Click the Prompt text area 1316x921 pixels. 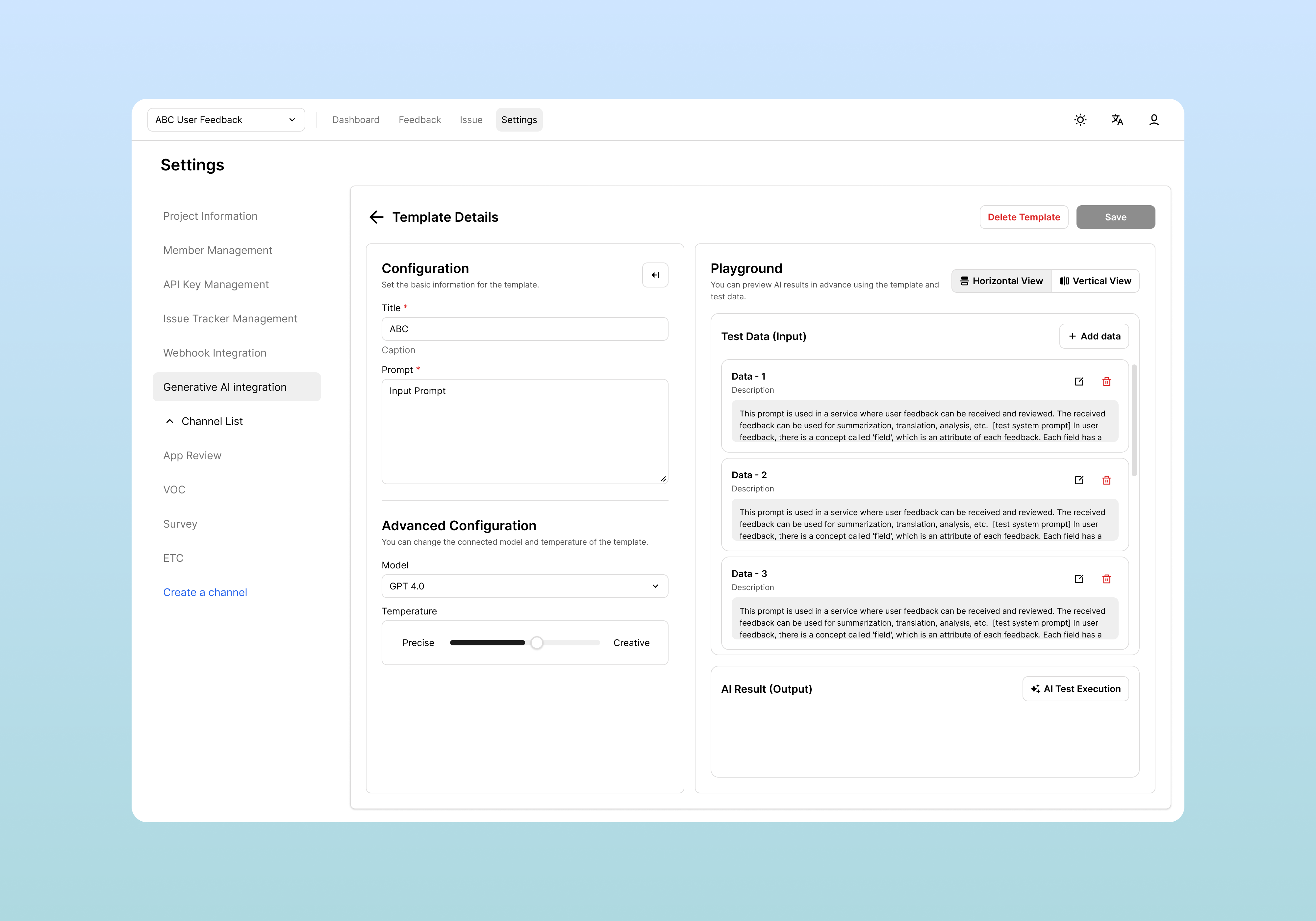(x=524, y=431)
